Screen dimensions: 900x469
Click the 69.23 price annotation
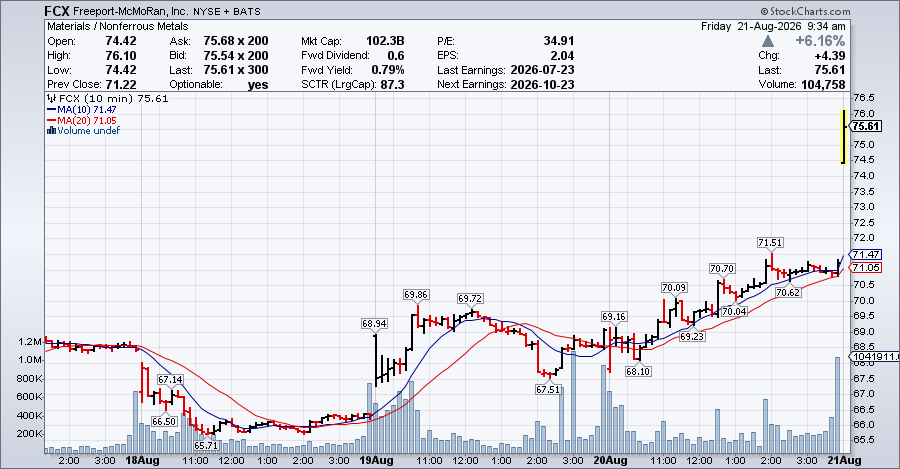pyautogui.click(x=692, y=336)
